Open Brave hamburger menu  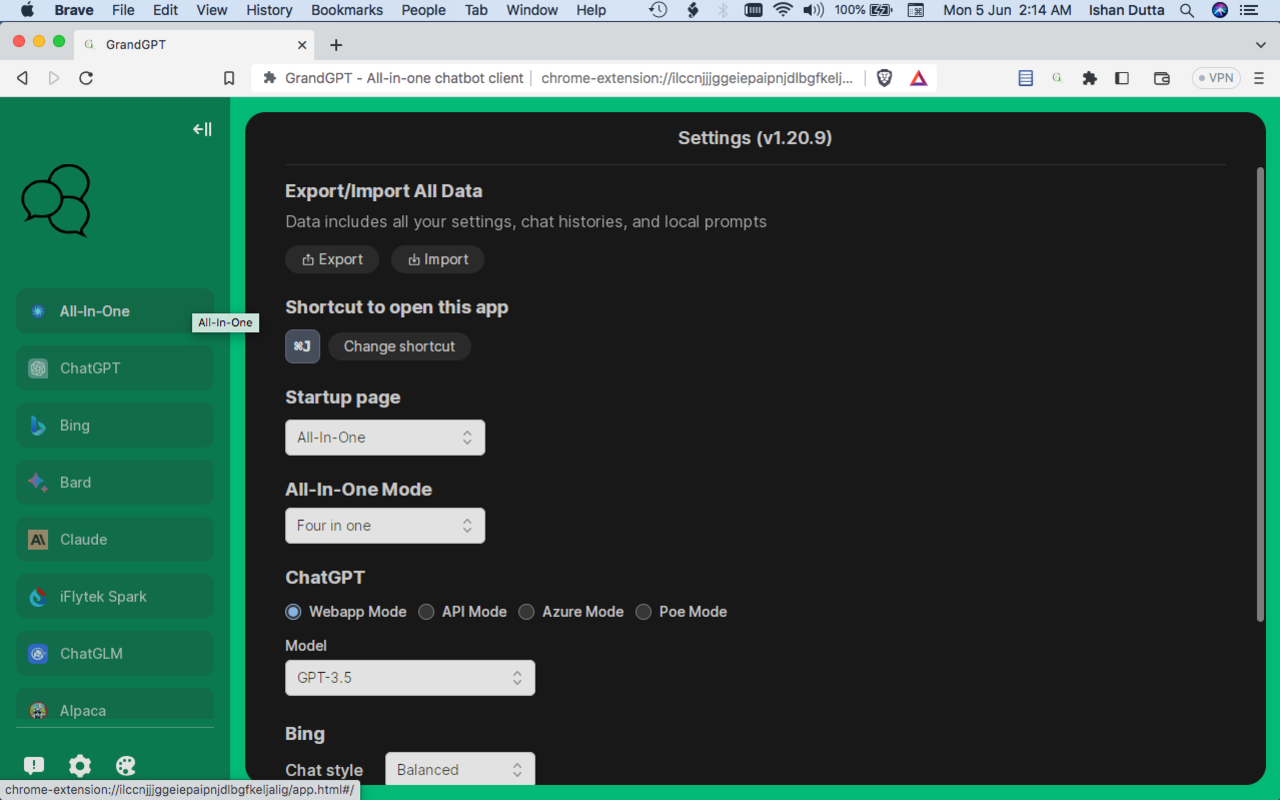[x=1259, y=78]
